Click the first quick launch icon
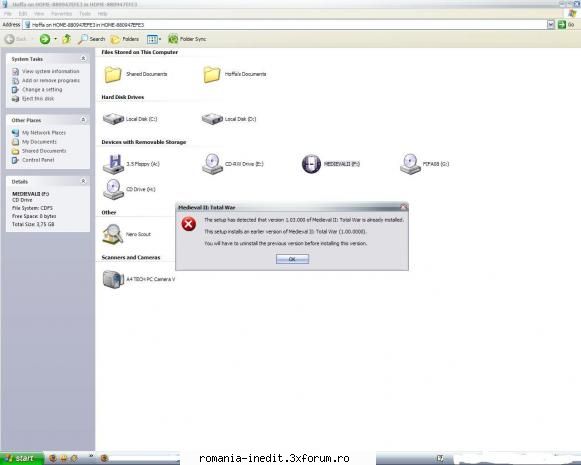Image resolution: width=581 pixels, height=465 pixels. point(53,458)
